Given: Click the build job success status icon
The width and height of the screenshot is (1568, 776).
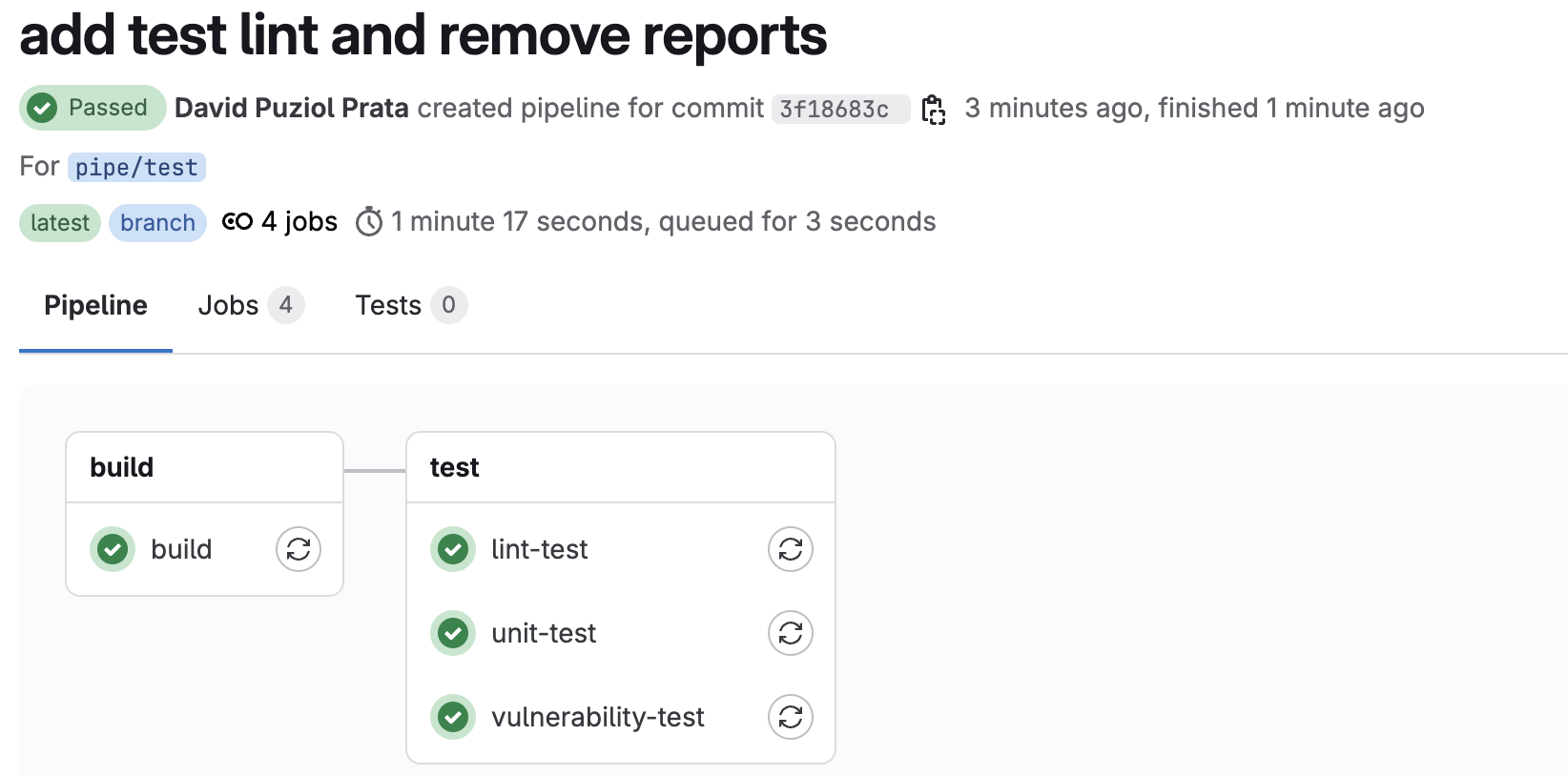Looking at the screenshot, I should [x=113, y=549].
